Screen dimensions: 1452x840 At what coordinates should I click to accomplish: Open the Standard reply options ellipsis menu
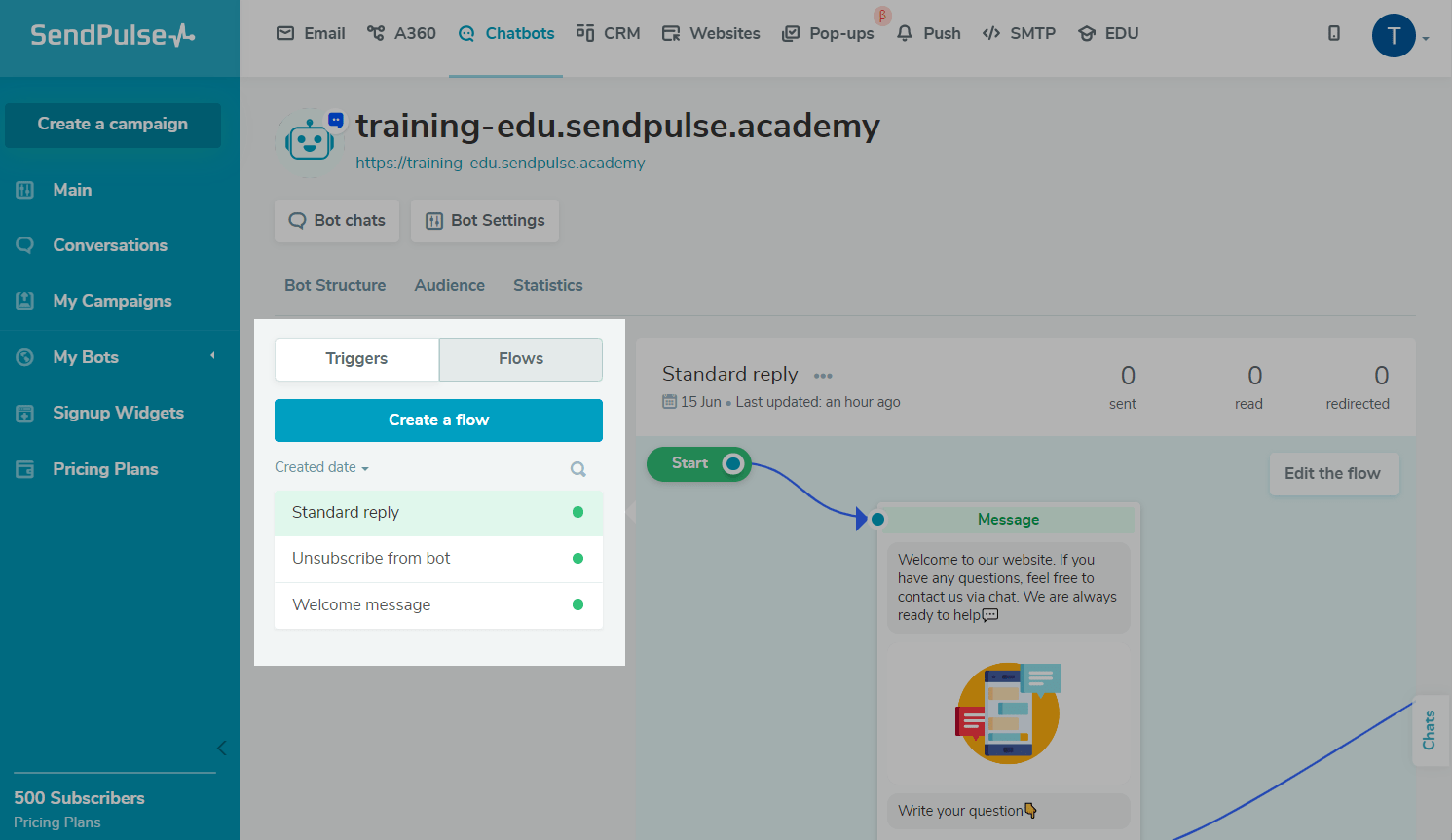823,375
